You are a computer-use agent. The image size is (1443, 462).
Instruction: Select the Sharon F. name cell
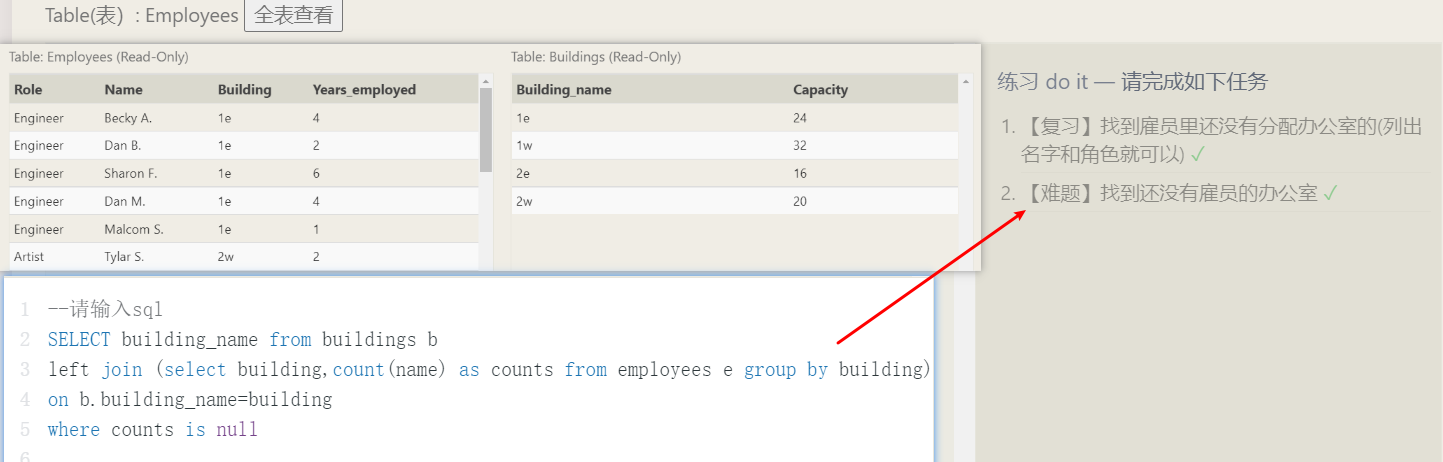[x=131, y=174]
